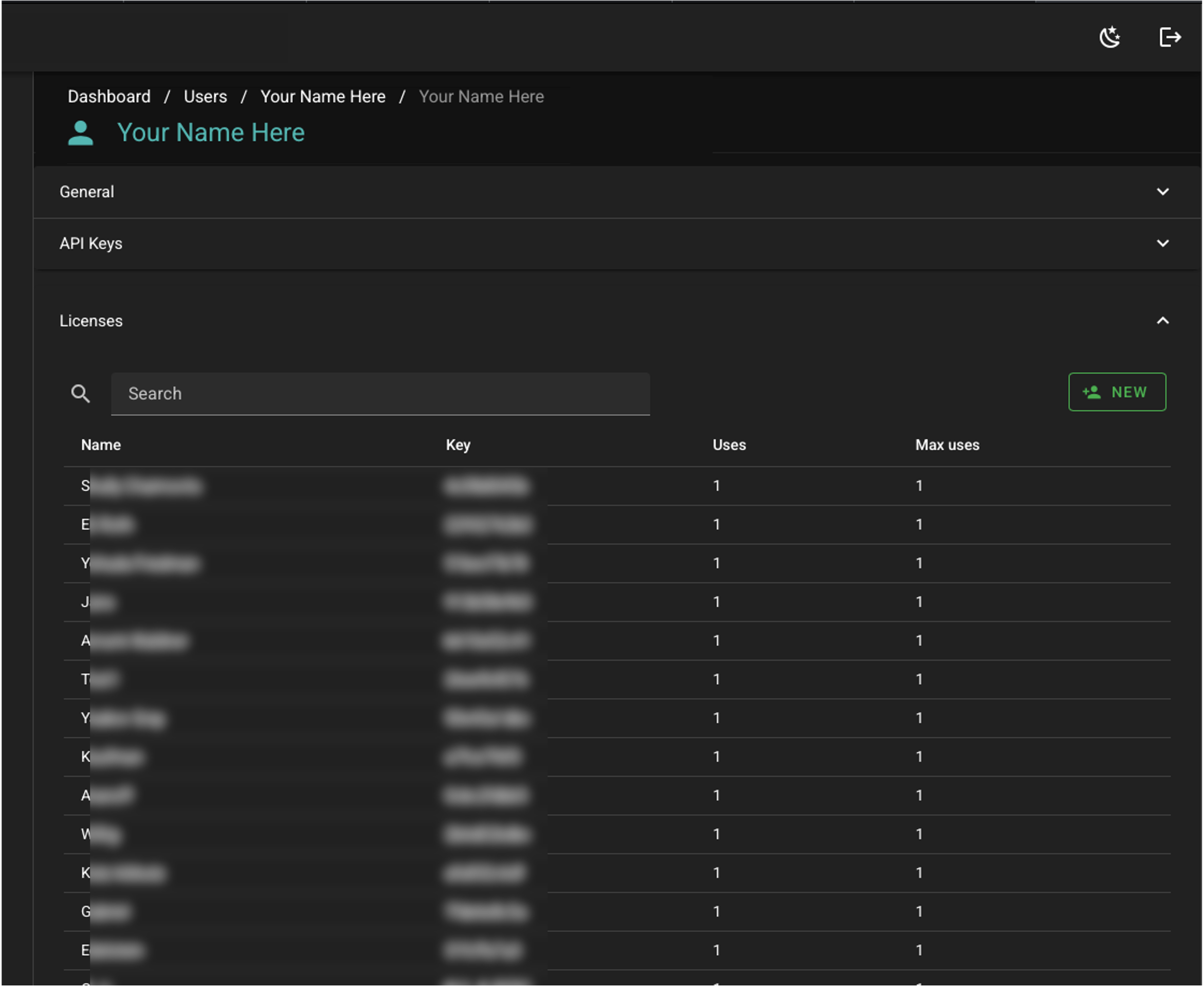Collapse the Licenses section chevron
This screenshot has width=1204, height=987.
(1162, 321)
